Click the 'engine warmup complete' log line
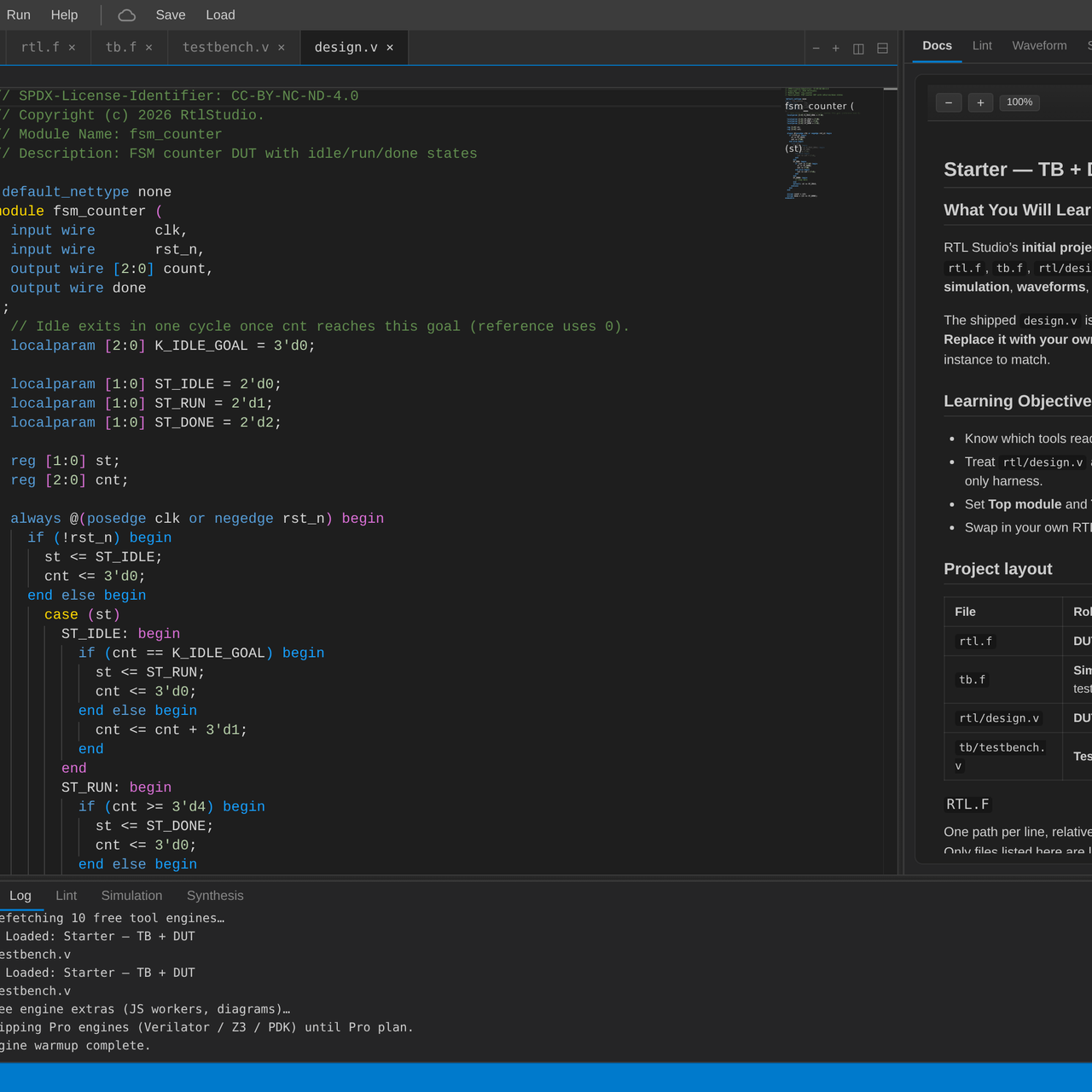This screenshot has width=1092, height=1092. pyautogui.click(x=75, y=1046)
